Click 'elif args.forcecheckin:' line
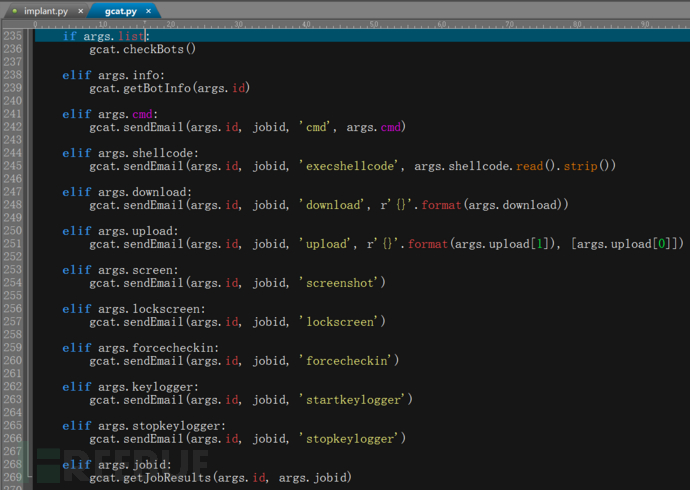 click(140, 347)
